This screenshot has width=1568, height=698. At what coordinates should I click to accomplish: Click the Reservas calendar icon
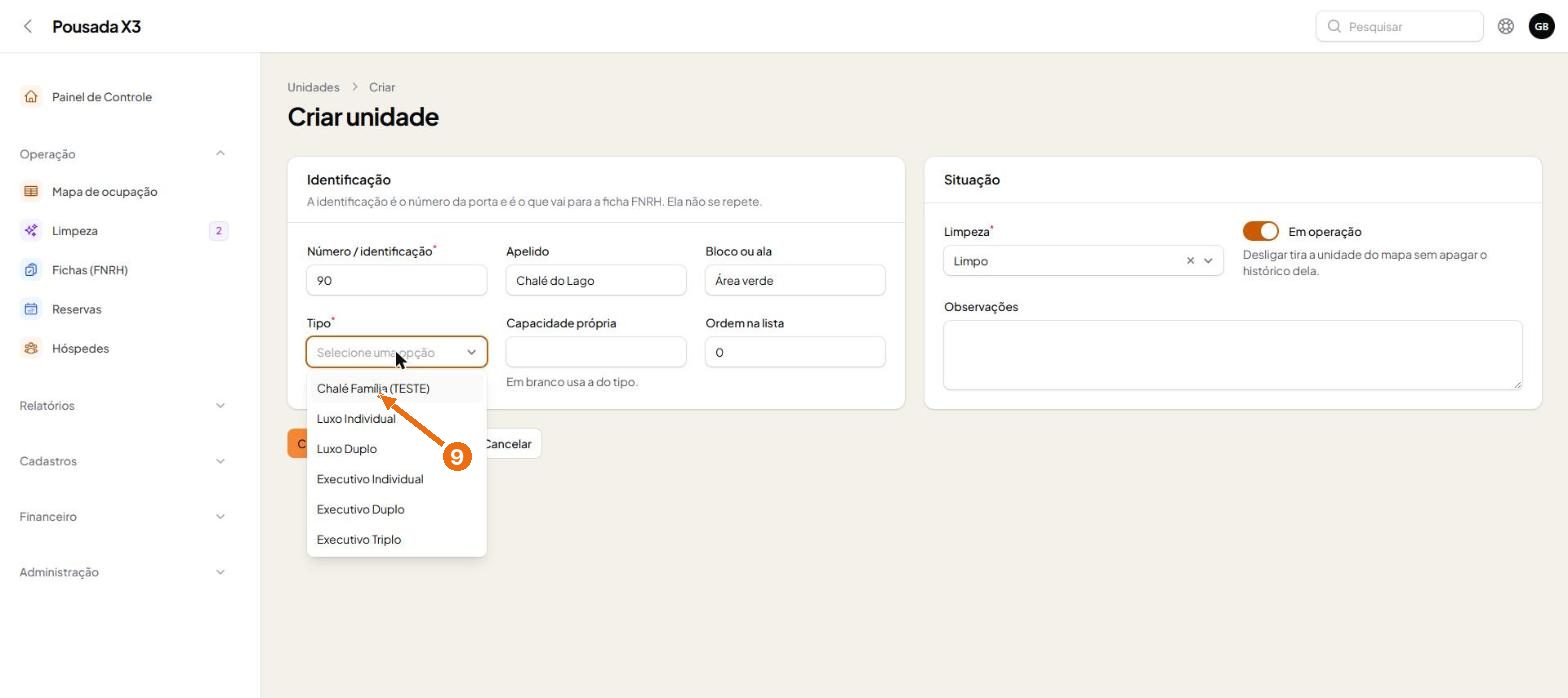pyautogui.click(x=31, y=309)
